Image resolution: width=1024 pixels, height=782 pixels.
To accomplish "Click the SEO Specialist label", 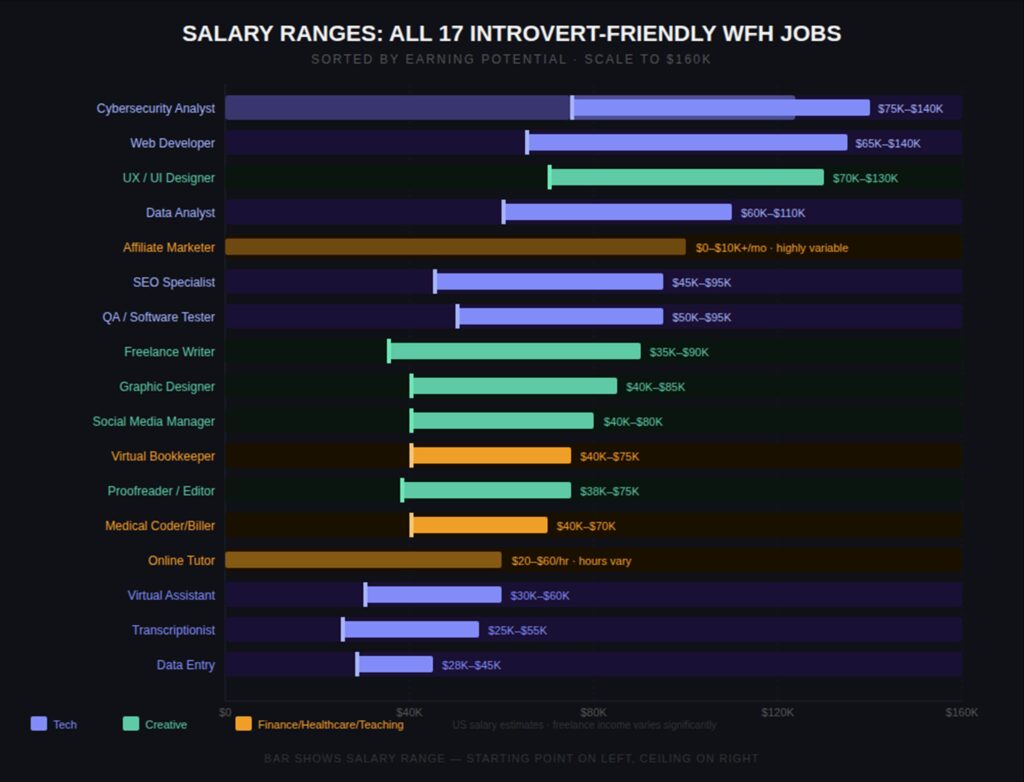I will 174,282.
